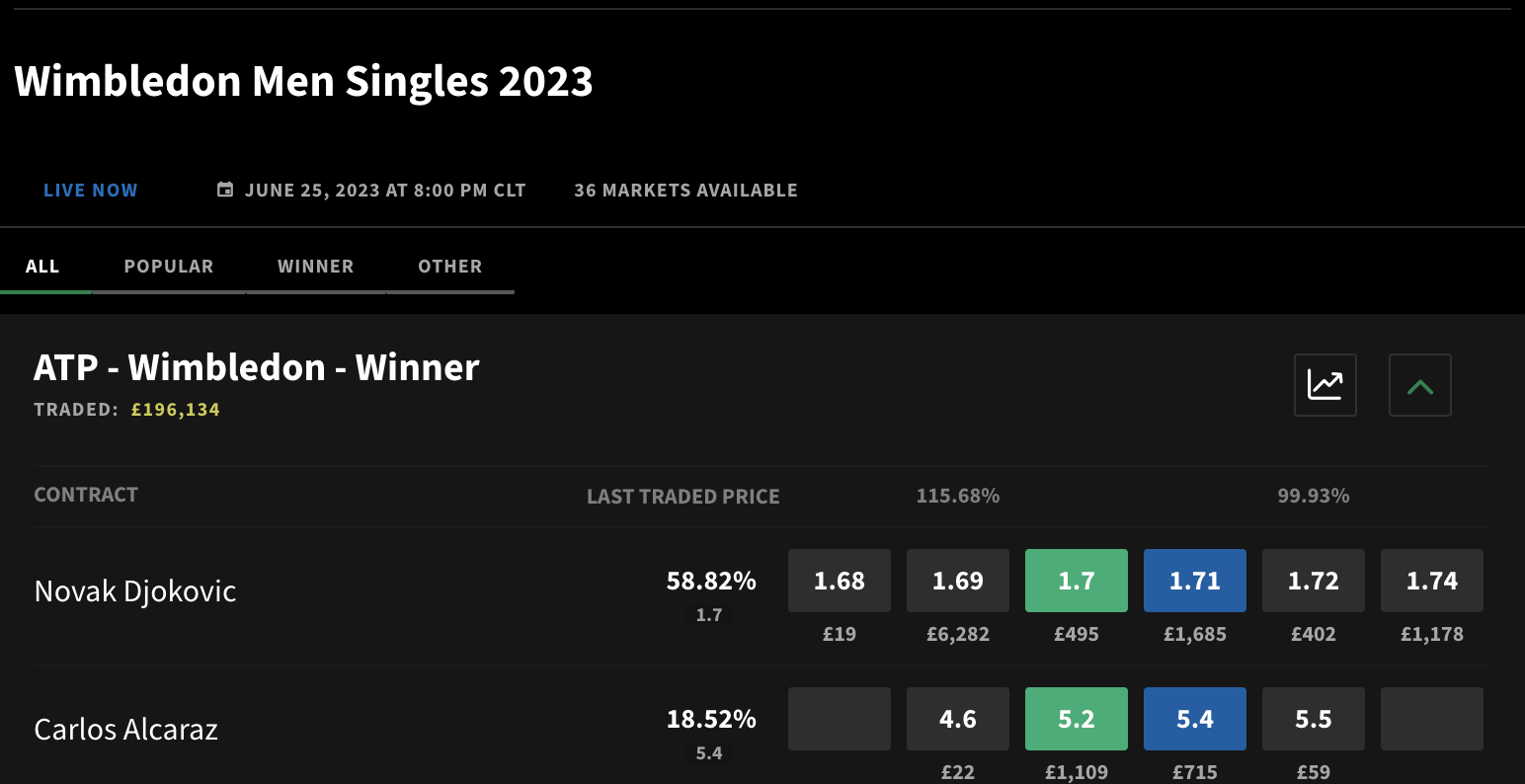Open the Novak Djokovic contract

(135, 591)
